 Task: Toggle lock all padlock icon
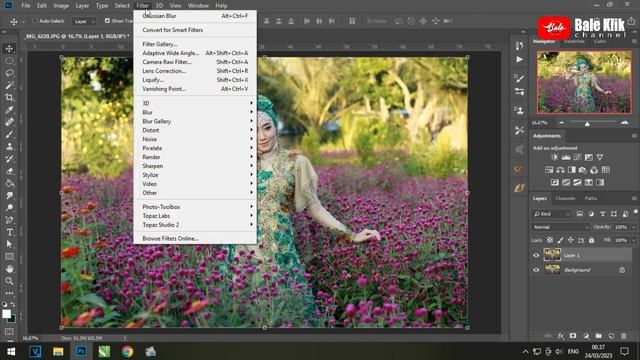pyautogui.click(x=591, y=240)
